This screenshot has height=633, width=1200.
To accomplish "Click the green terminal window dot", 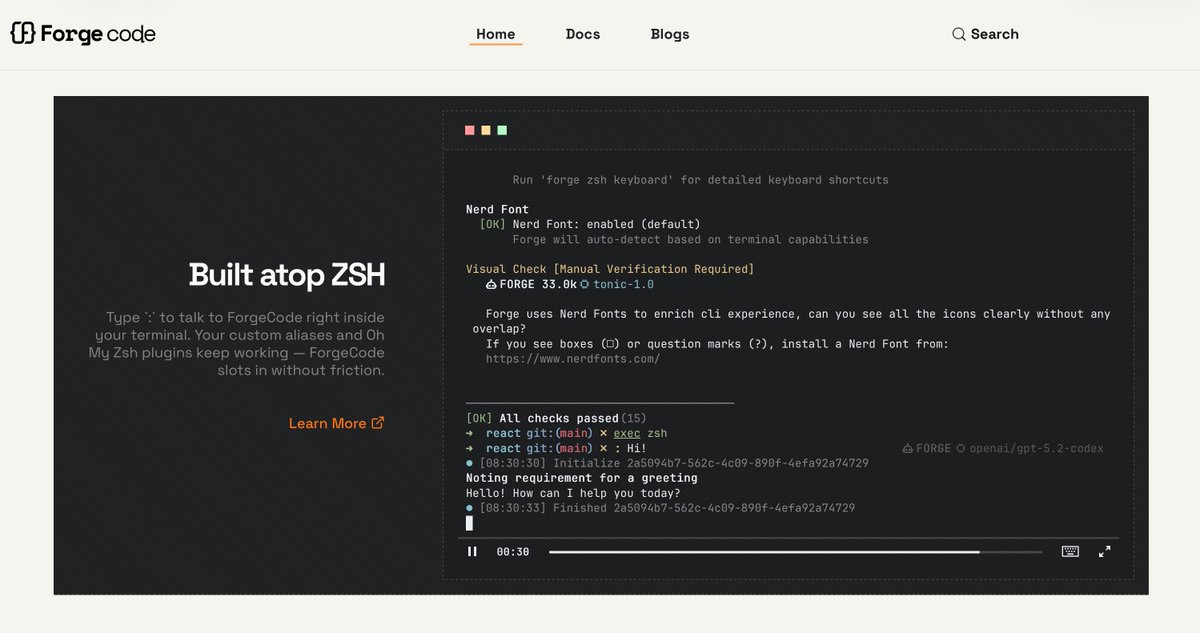I will 502,130.
